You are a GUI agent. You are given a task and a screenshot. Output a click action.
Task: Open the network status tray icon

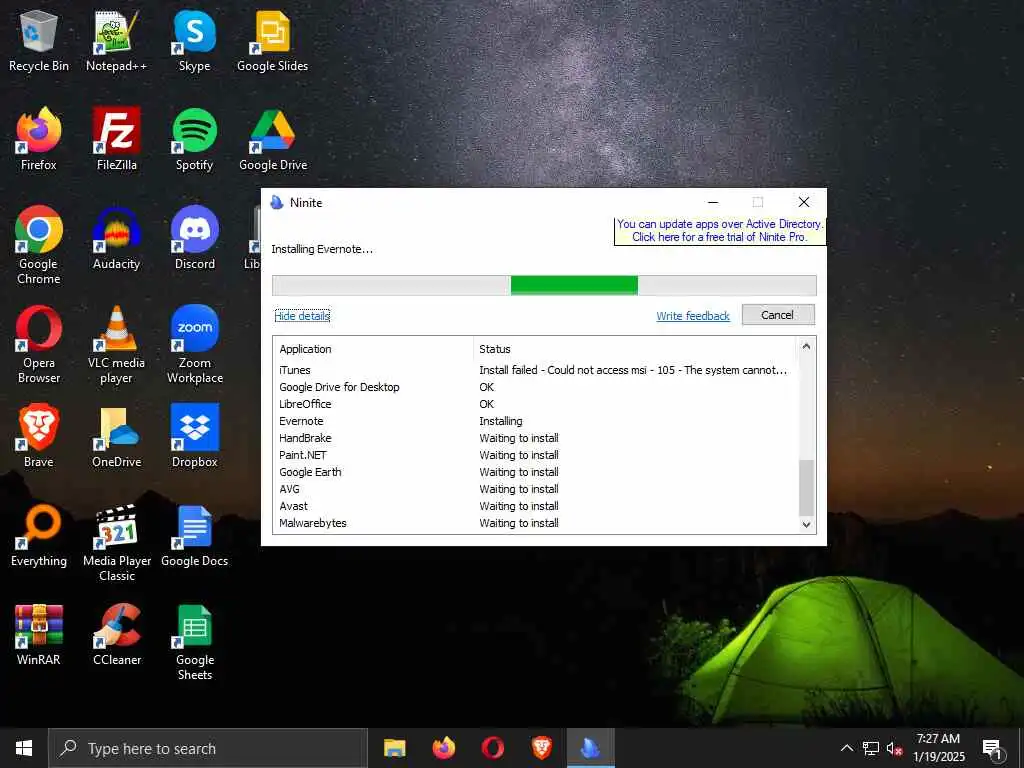(871, 748)
